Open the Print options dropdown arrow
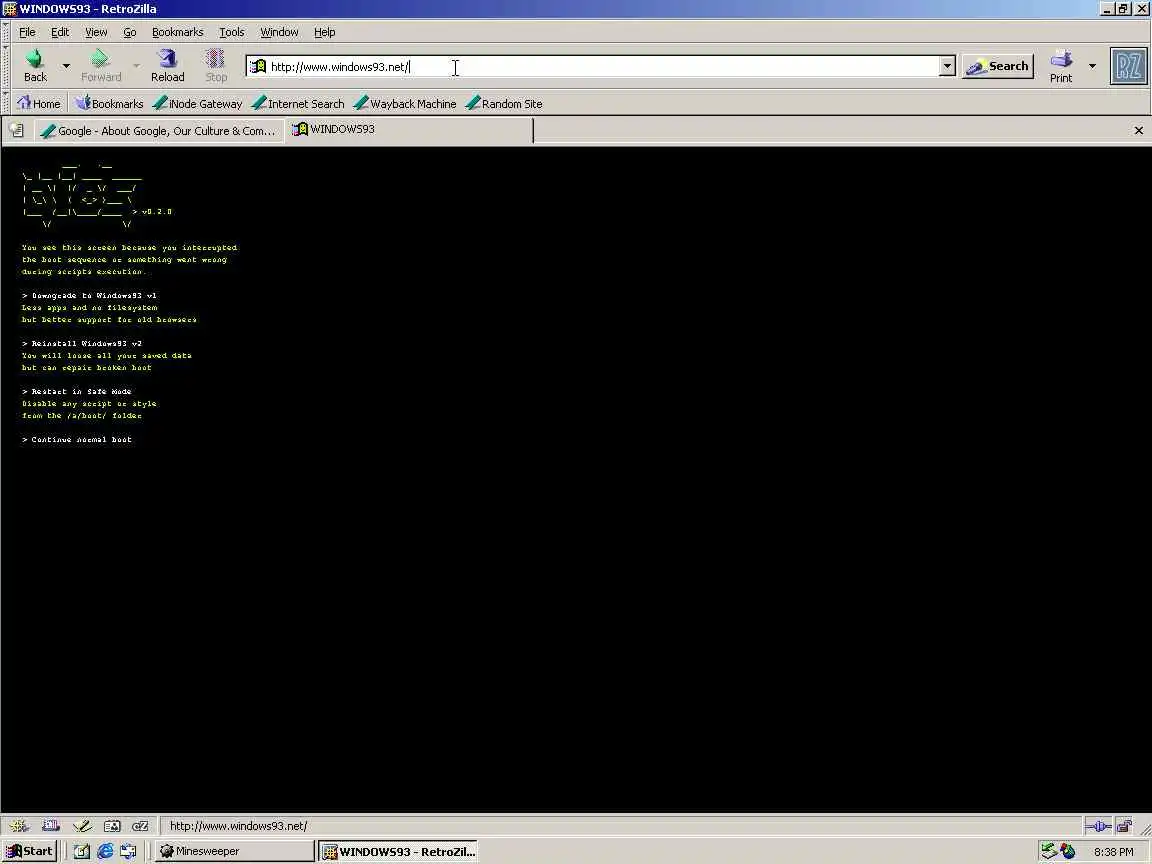The height and width of the screenshot is (864, 1152). tap(1092, 66)
